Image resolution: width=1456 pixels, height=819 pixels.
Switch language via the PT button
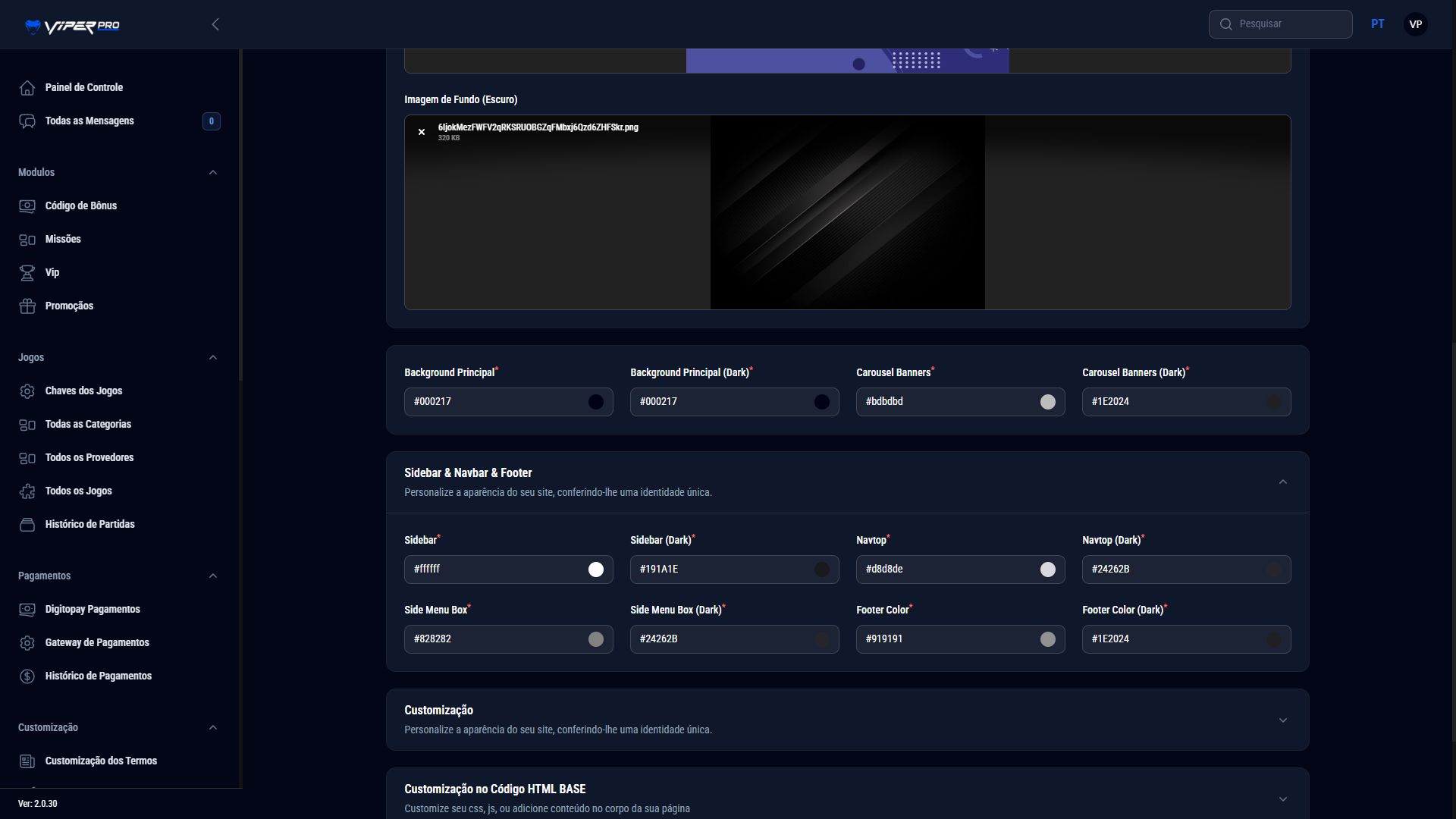coord(1377,24)
